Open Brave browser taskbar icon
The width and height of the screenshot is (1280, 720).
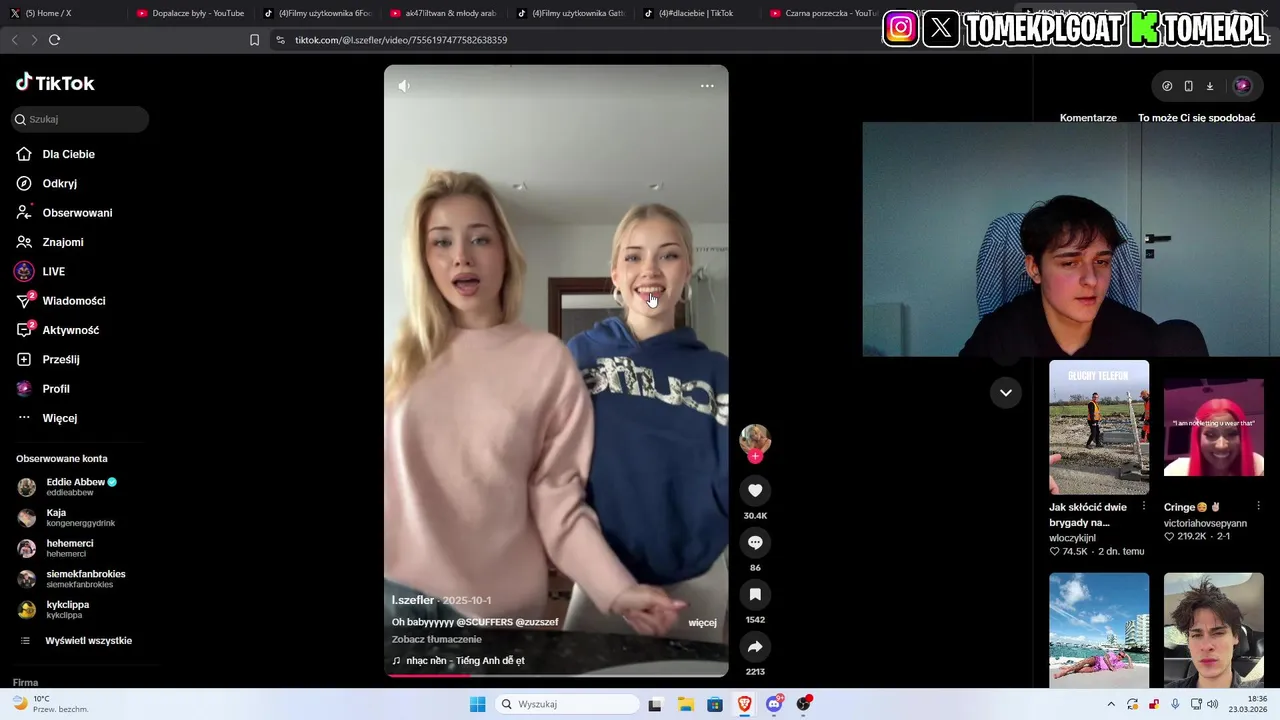pos(745,704)
